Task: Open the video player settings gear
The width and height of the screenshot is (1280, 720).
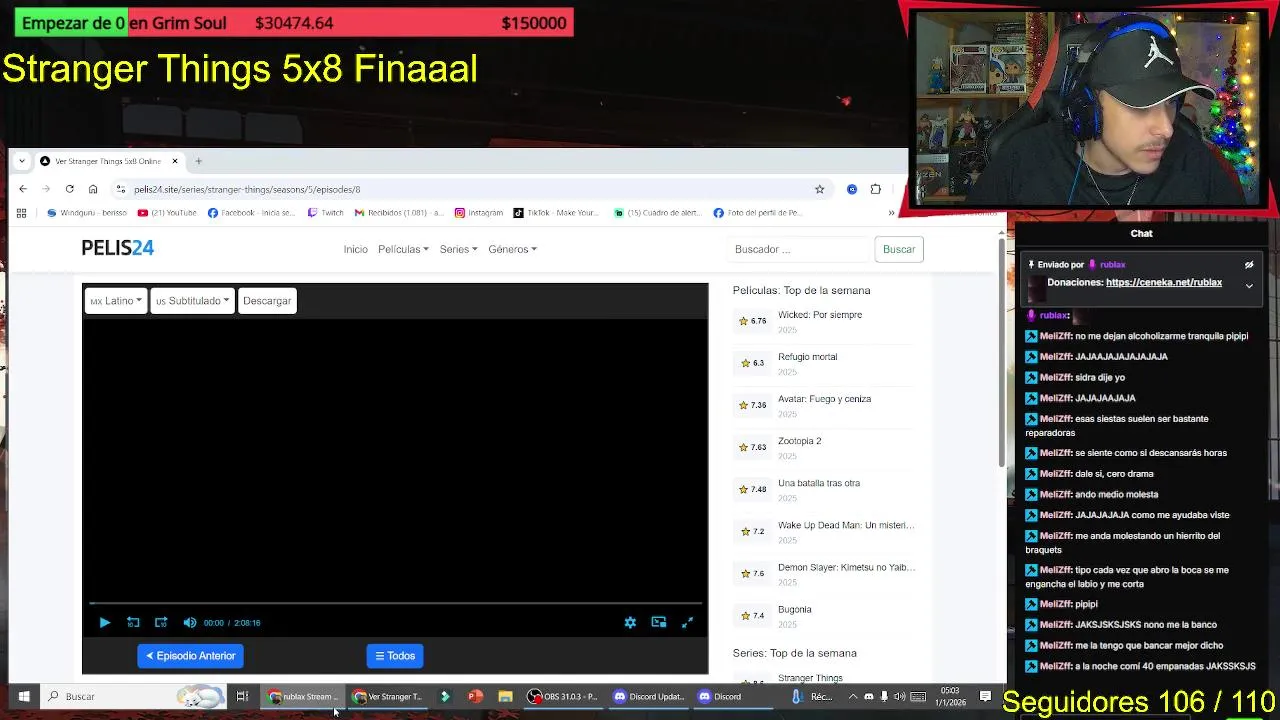Action: pos(630,622)
